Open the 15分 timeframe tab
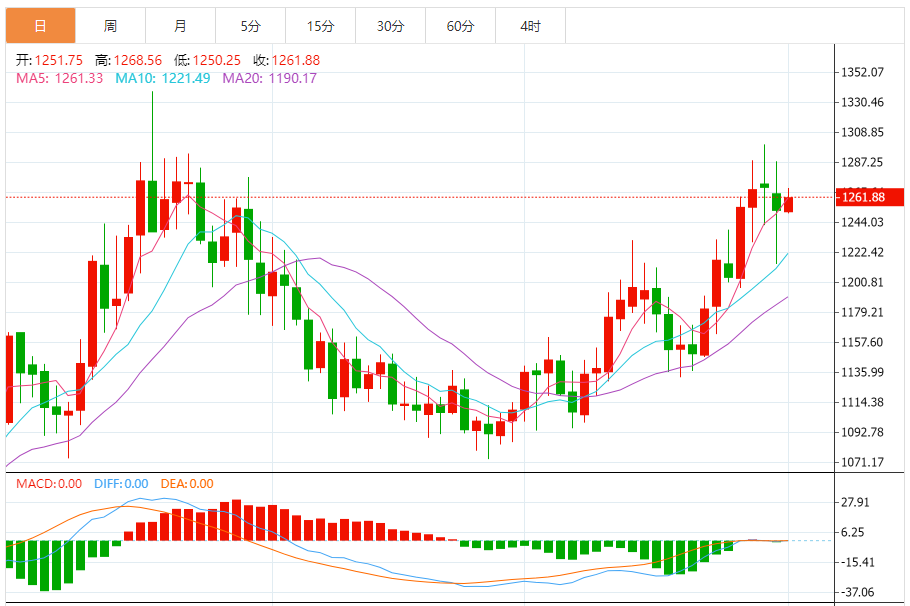This screenshot has height=606, width=910. pos(320,26)
